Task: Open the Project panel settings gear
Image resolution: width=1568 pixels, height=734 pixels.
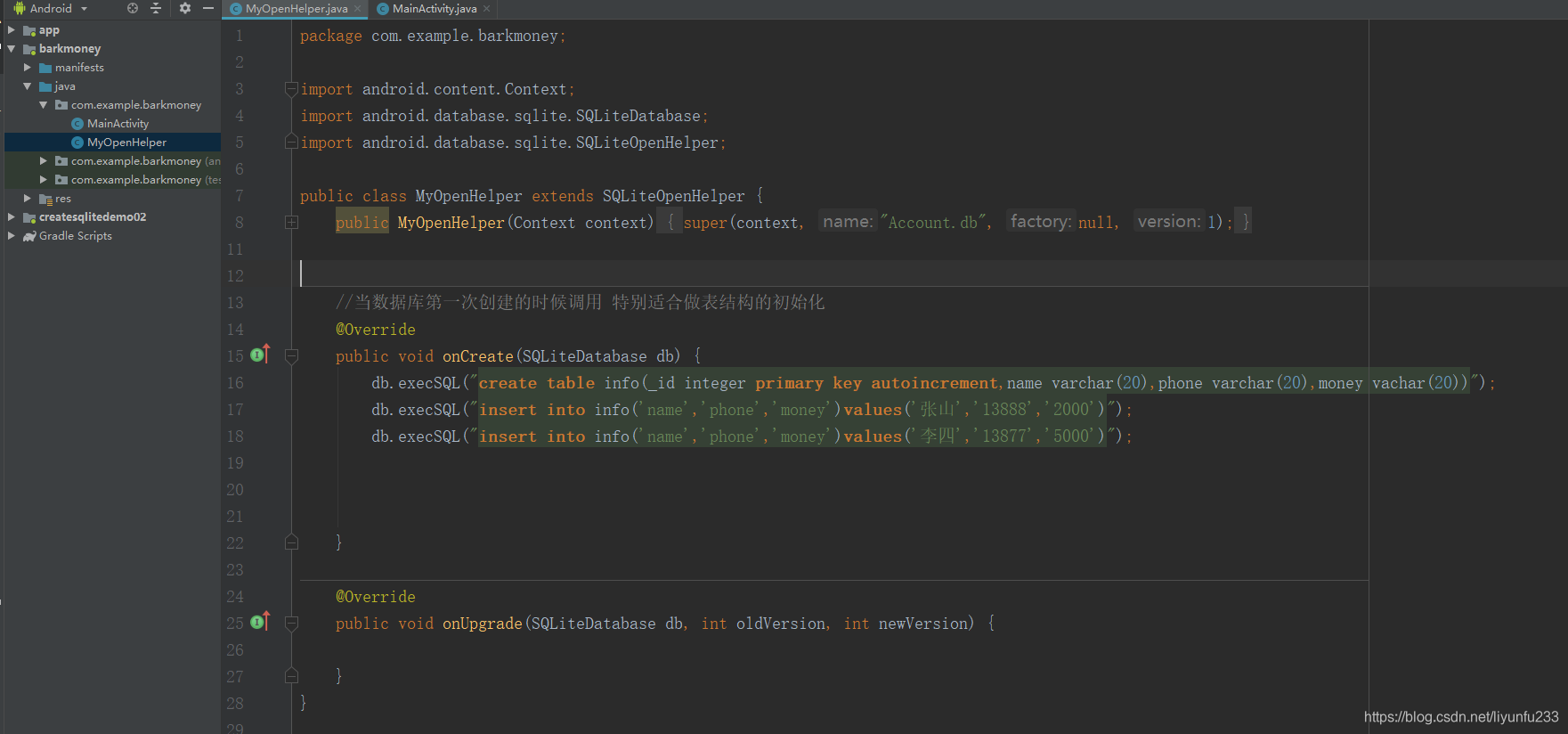Action: click(184, 8)
